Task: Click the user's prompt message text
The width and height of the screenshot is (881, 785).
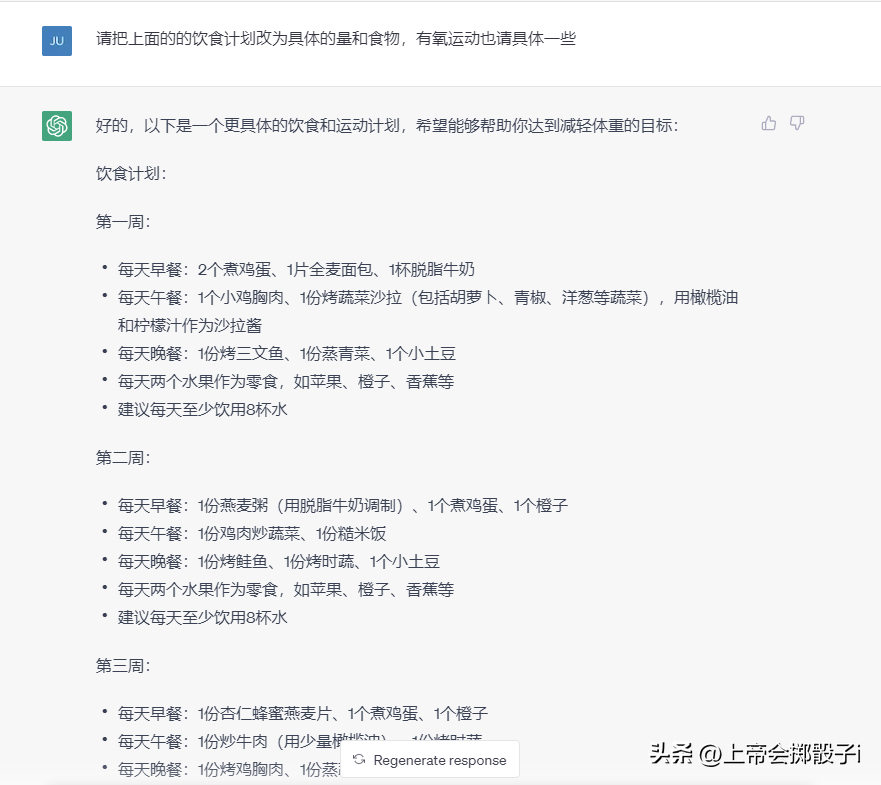Action: (x=335, y=40)
